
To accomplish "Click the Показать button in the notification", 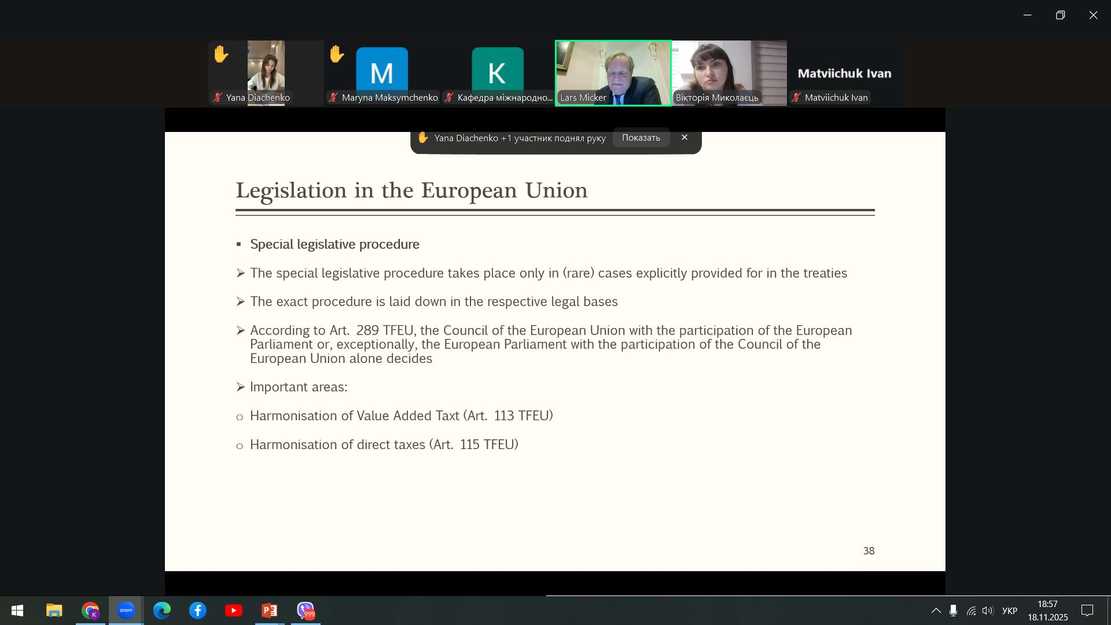I will 640,138.
